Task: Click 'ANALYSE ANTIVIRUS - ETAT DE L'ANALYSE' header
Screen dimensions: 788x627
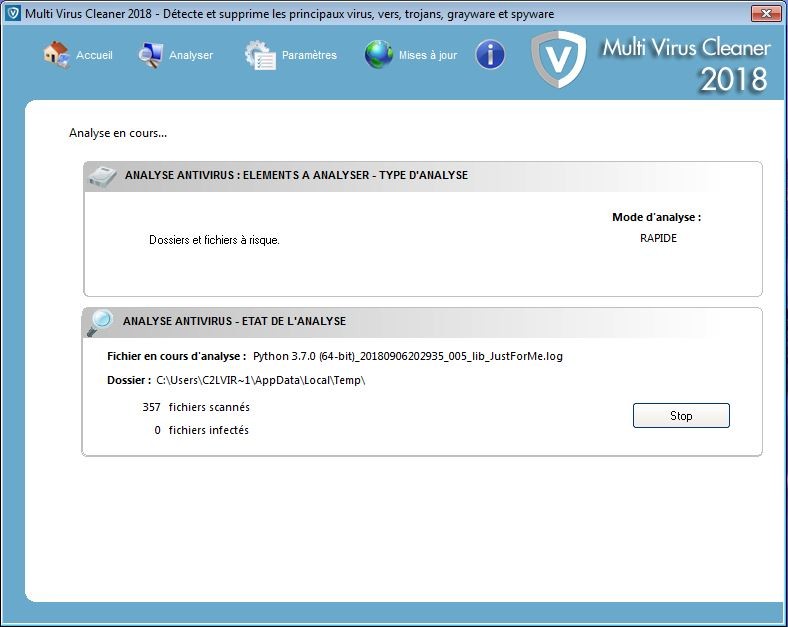Action: tap(234, 321)
